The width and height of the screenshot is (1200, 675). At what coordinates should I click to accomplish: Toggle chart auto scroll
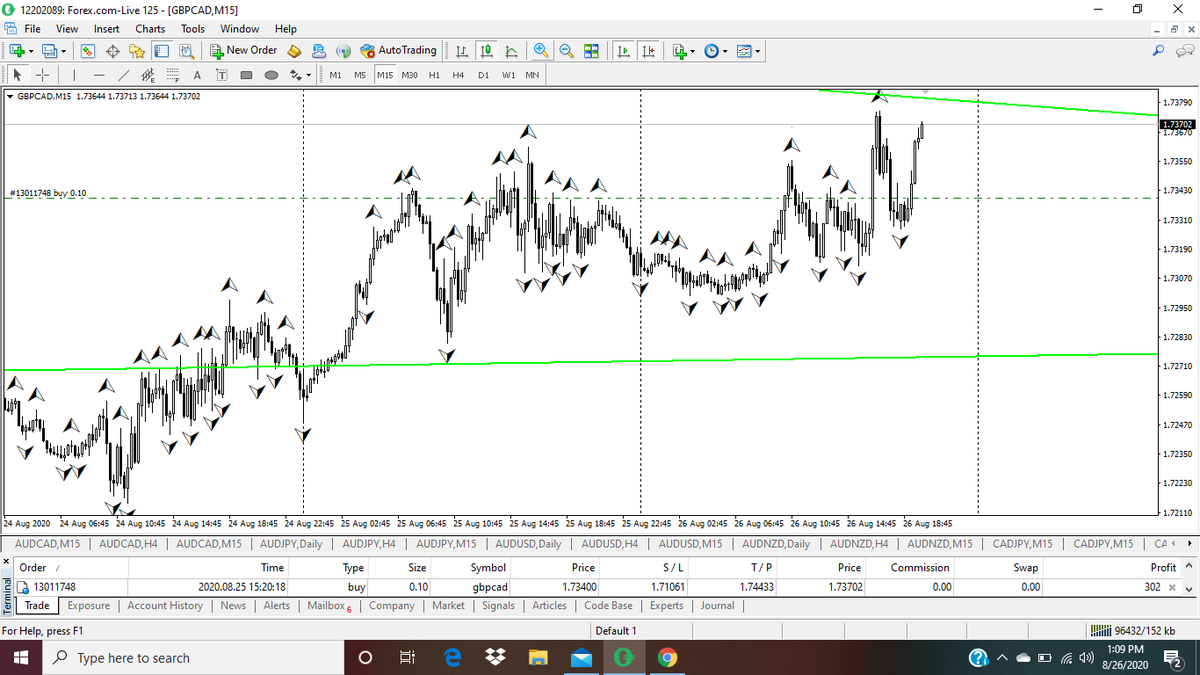pos(623,50)
